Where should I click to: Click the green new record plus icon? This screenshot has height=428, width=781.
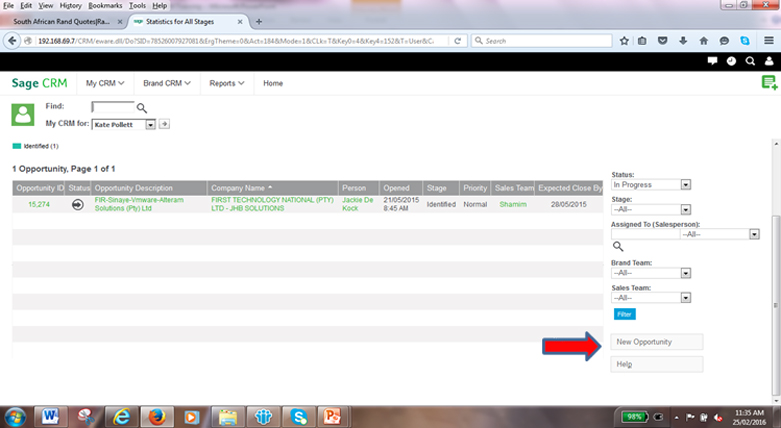tap(770, 83)
